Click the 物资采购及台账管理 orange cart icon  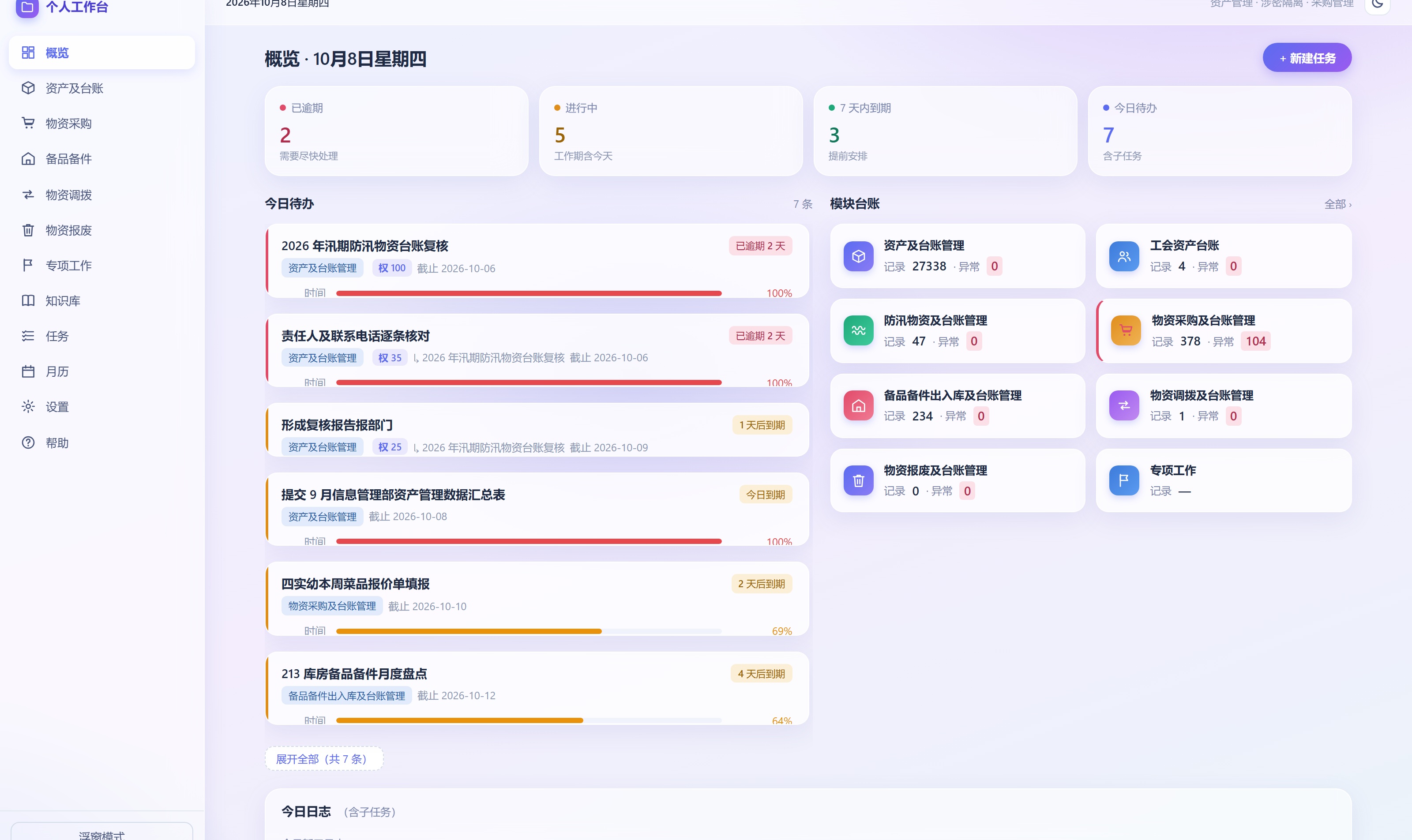pyautogui.click(x=1126, y=330)
